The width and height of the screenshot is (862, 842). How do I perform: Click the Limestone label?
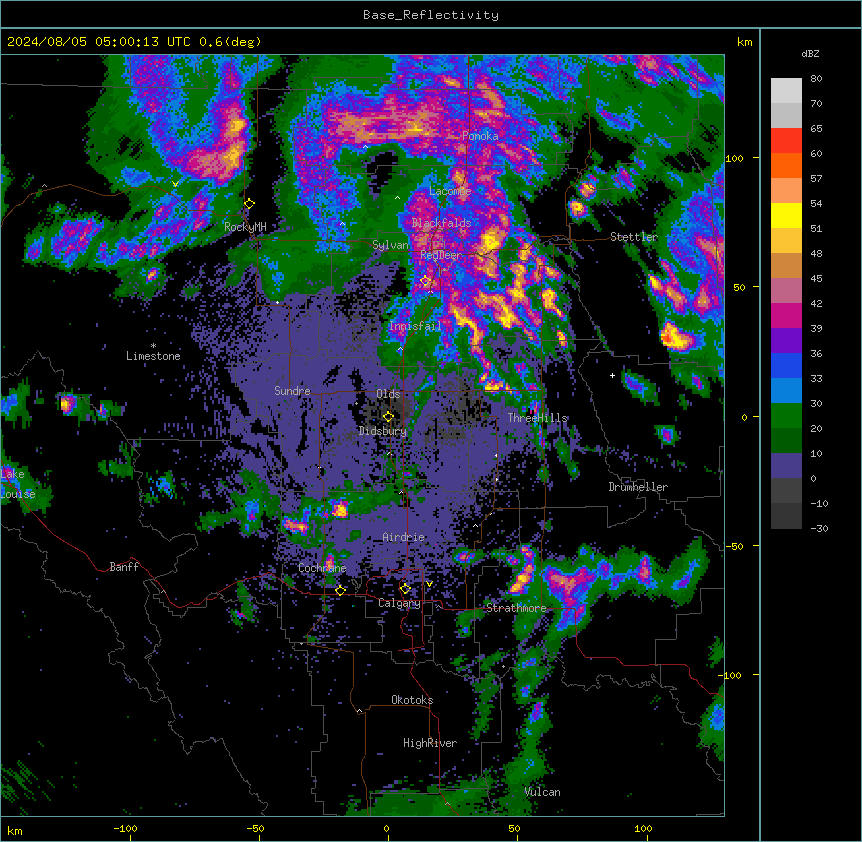[153, 356]
